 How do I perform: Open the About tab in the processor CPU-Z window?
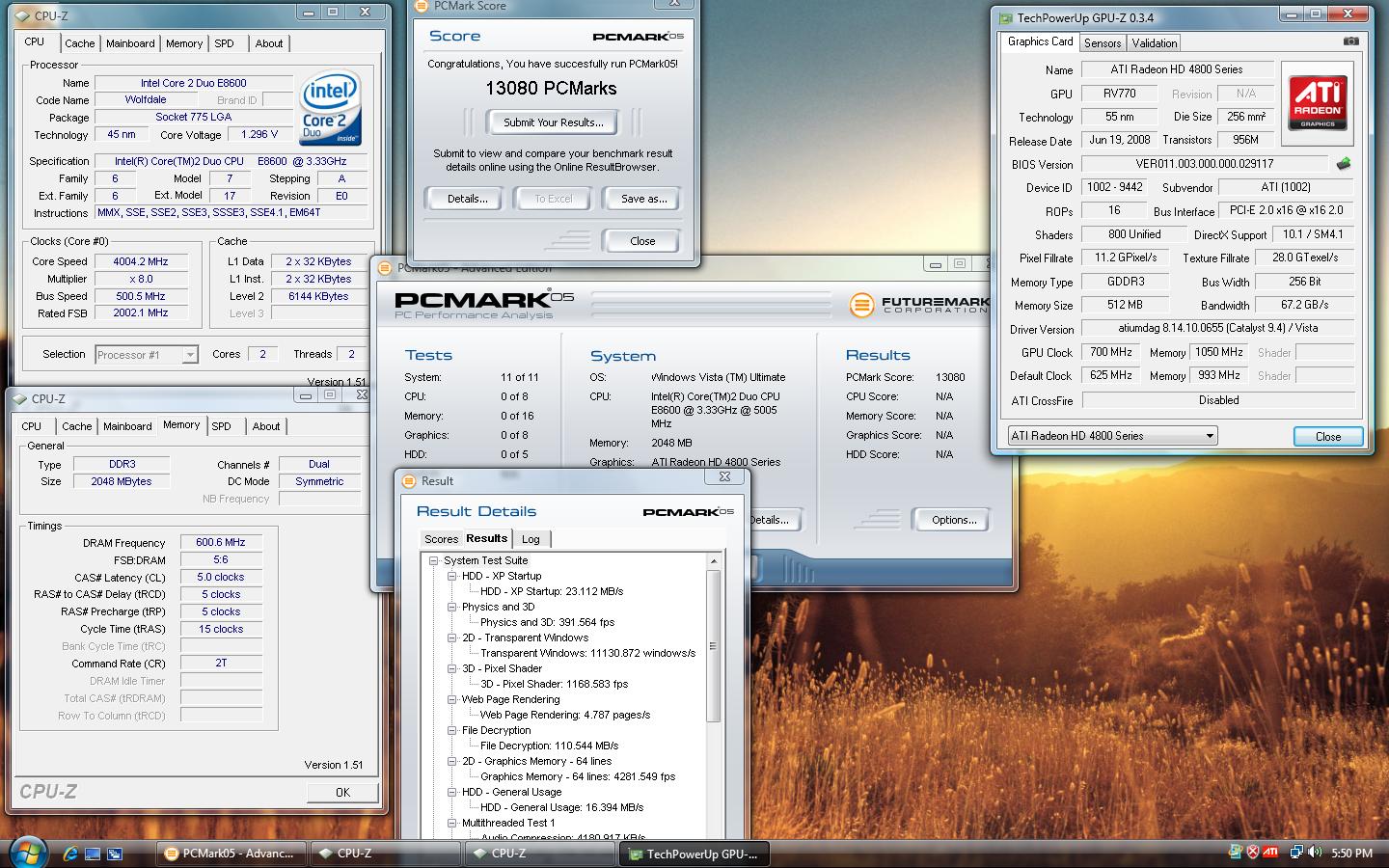tap(269, 43)
